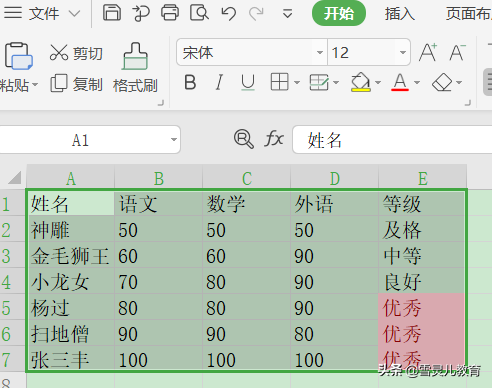The width and height of the screenshot is (492, 388).
Task: Select column A header
Action: coord(71,178)
